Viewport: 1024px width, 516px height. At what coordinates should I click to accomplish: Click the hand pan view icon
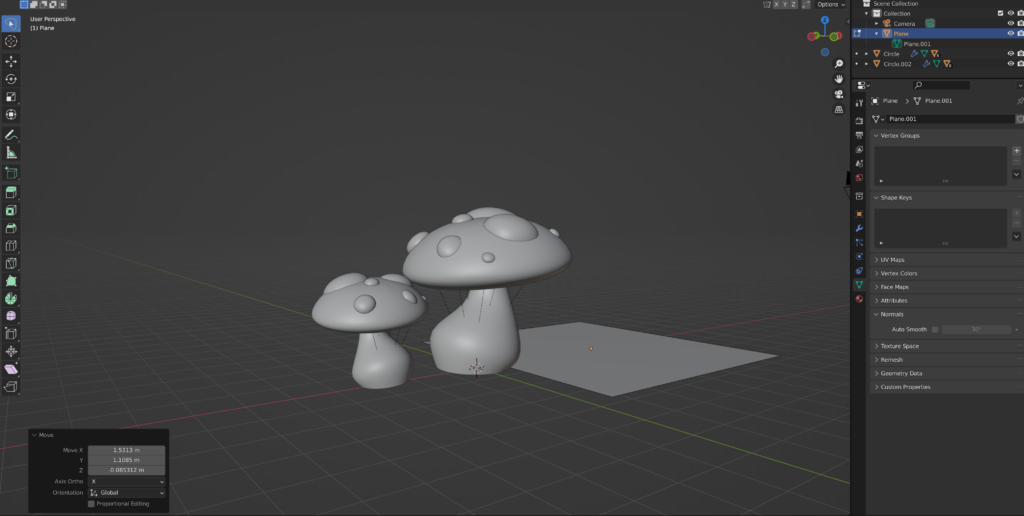838,78
